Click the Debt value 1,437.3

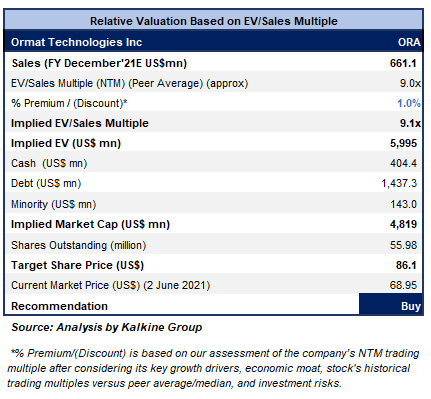point(399,183)
